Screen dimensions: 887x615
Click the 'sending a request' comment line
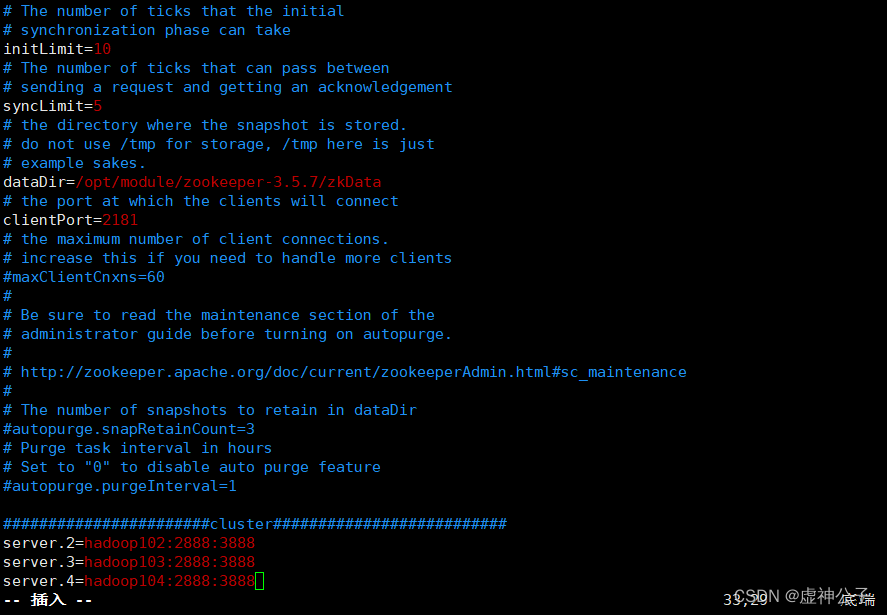click(227, 87)
